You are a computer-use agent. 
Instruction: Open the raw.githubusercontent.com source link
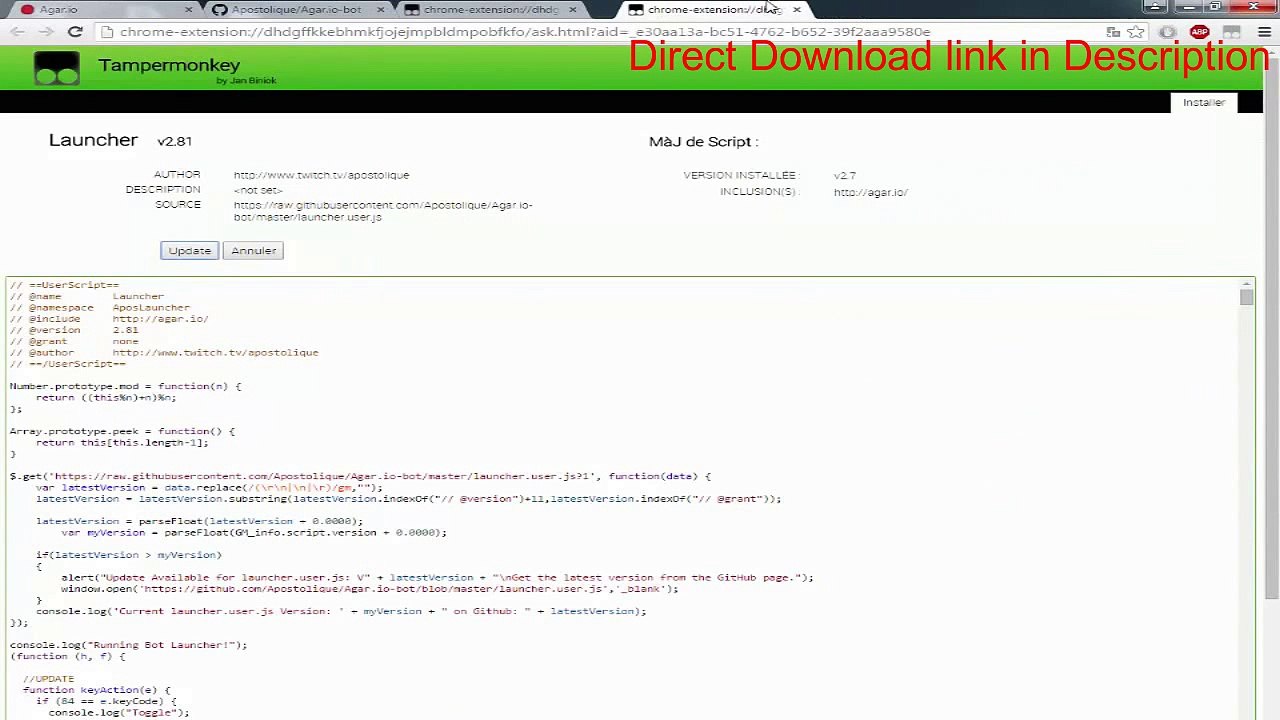tap(383, 211)
